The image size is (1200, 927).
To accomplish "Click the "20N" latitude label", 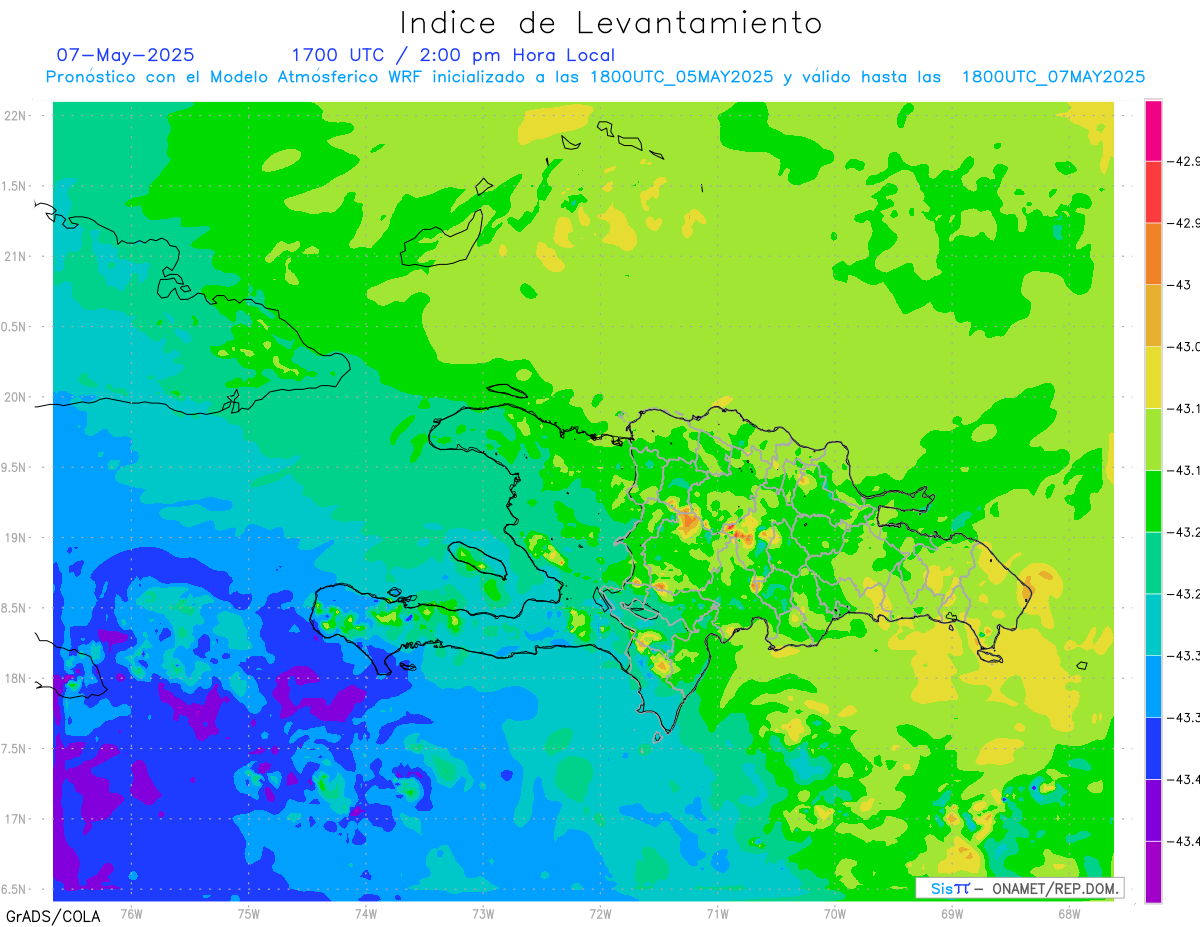I will tap(15, 397).
